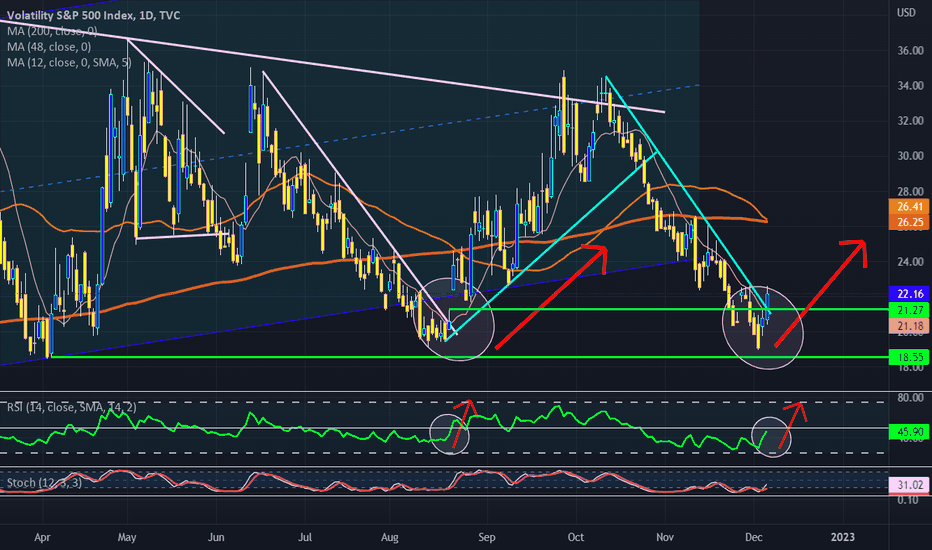The image size is (932, 550).
Task: Select the MA (12, close, 0, SMA, 5) label
Action: (x=69, y=62)
